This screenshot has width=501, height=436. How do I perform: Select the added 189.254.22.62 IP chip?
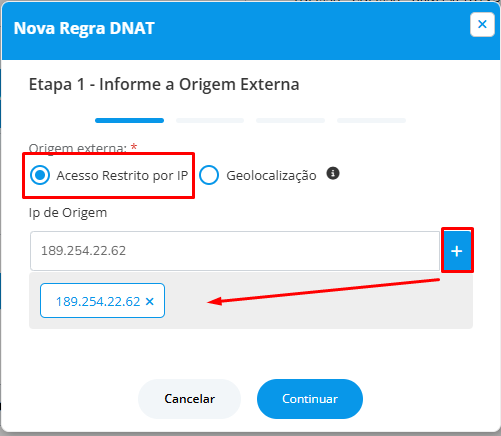(98, 301)
